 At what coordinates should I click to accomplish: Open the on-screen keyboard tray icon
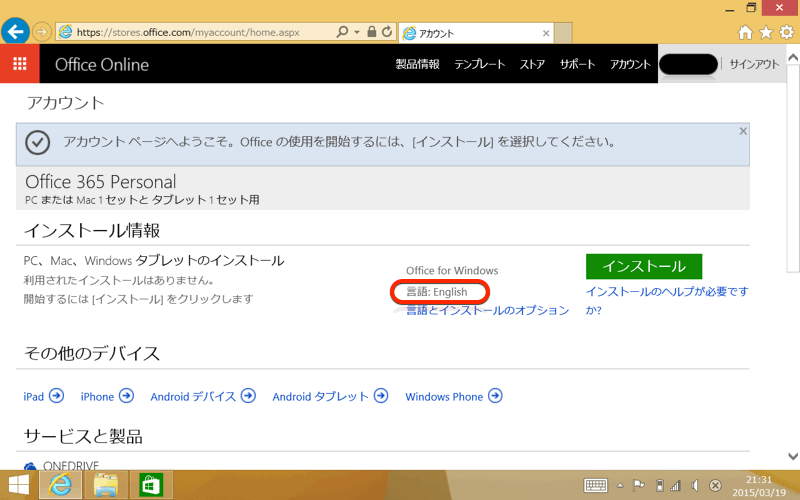tap(595, 485)
